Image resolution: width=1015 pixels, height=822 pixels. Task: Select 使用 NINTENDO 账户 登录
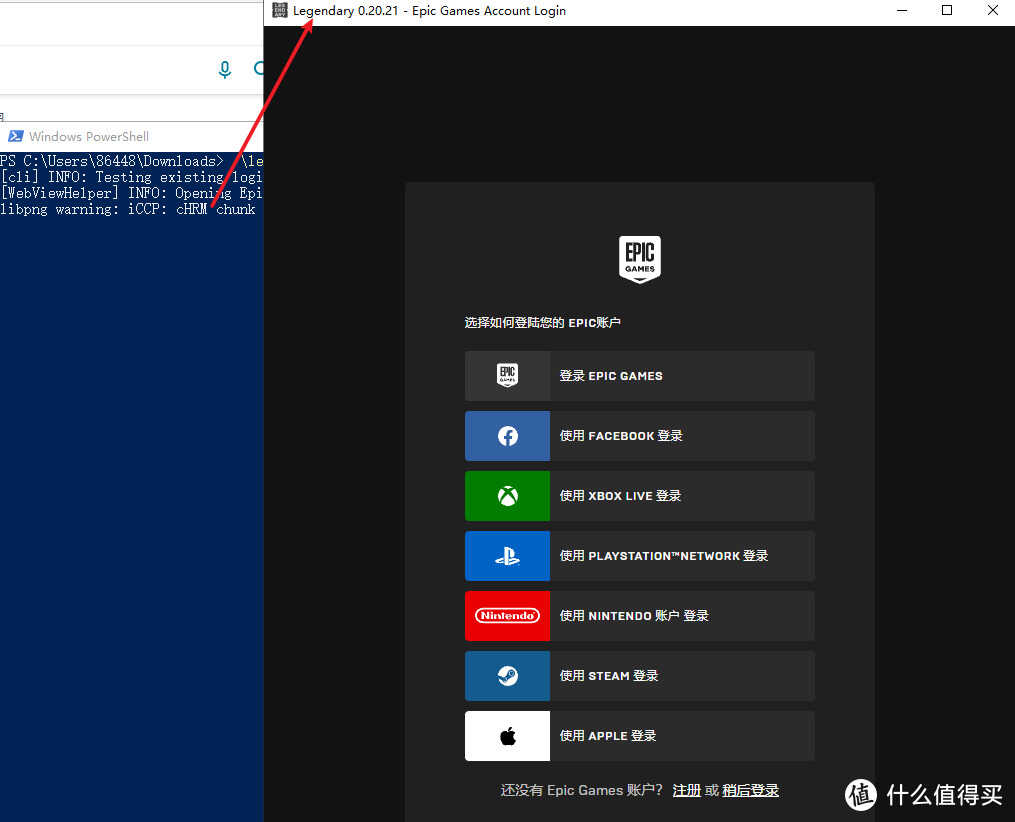click(640, 616)
